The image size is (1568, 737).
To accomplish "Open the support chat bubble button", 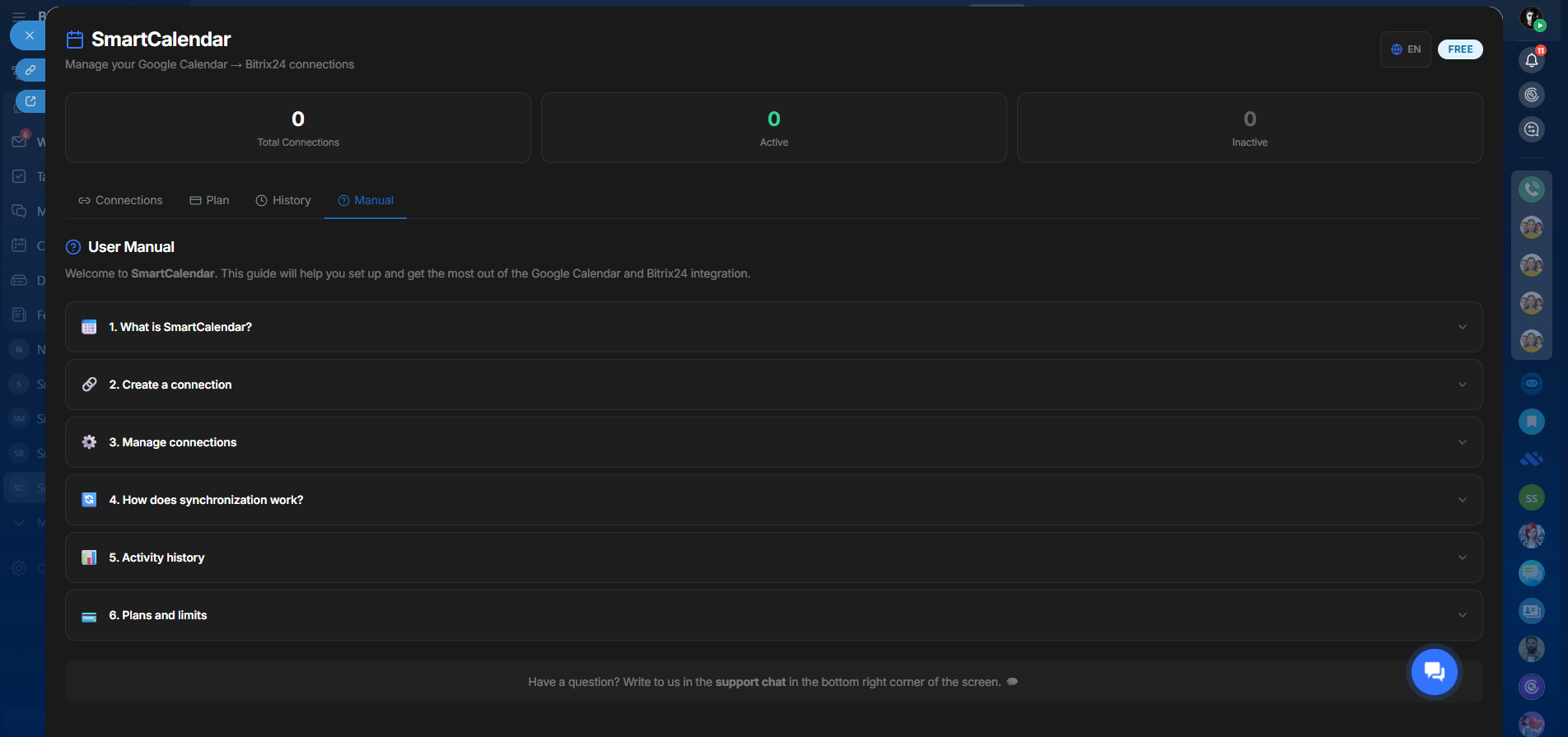I will tap(1434, 672).
